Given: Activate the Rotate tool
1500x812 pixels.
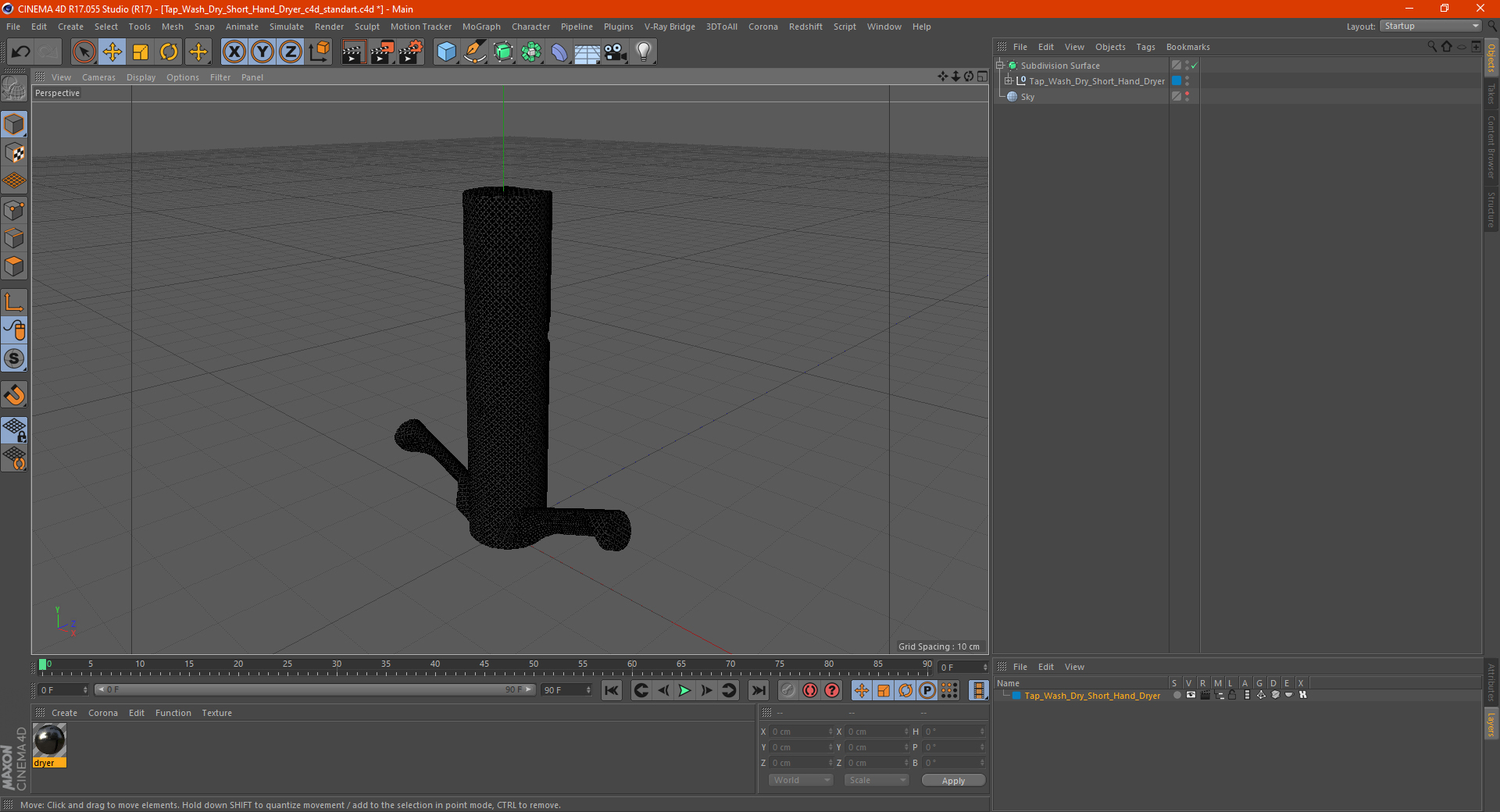Looking at the screenshot, I should [169, 52].
